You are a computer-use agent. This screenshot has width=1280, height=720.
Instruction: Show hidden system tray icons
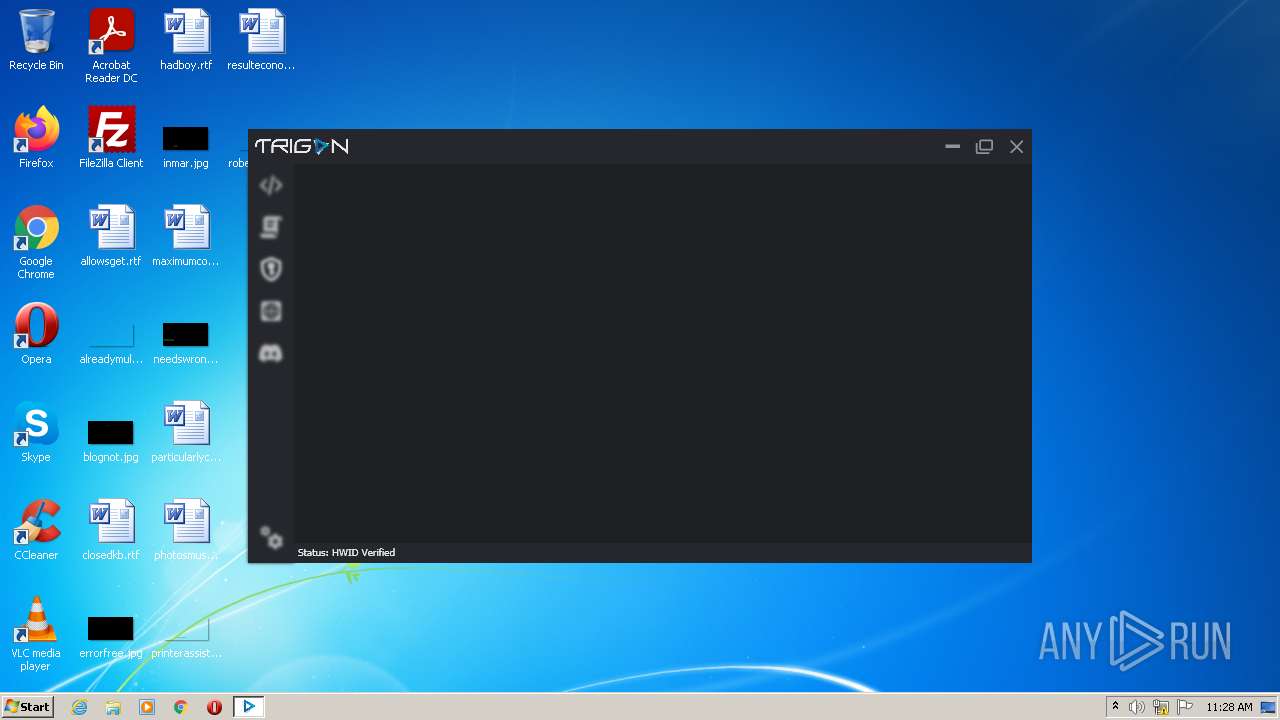[x=1115, y=707]
